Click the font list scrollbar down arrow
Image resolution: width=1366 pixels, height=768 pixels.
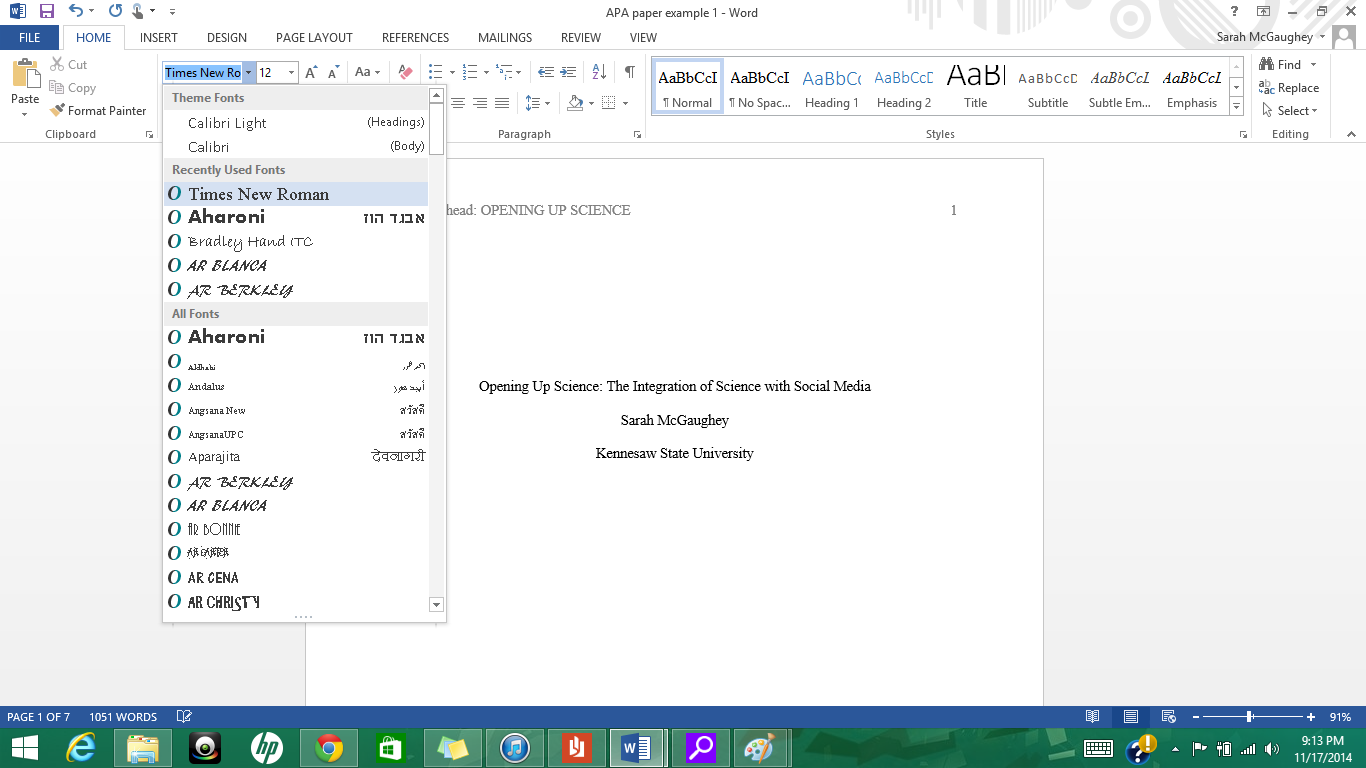436,604
